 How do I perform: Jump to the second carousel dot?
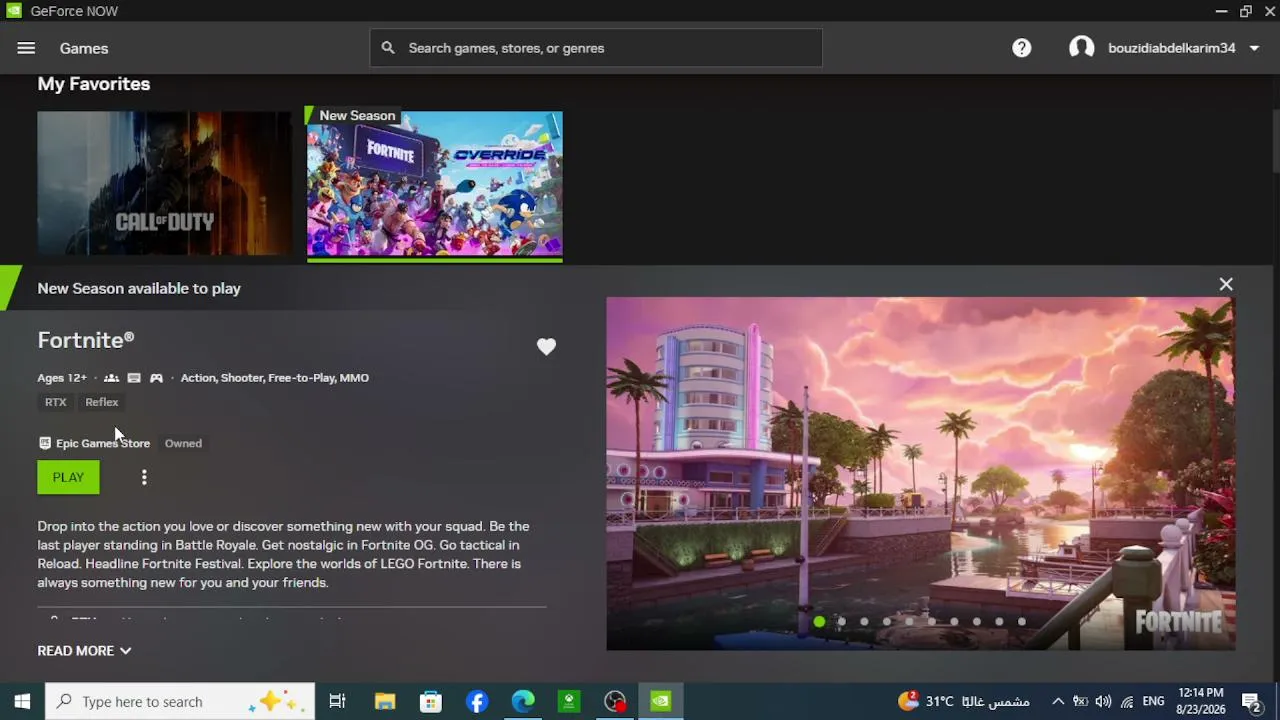841,622
